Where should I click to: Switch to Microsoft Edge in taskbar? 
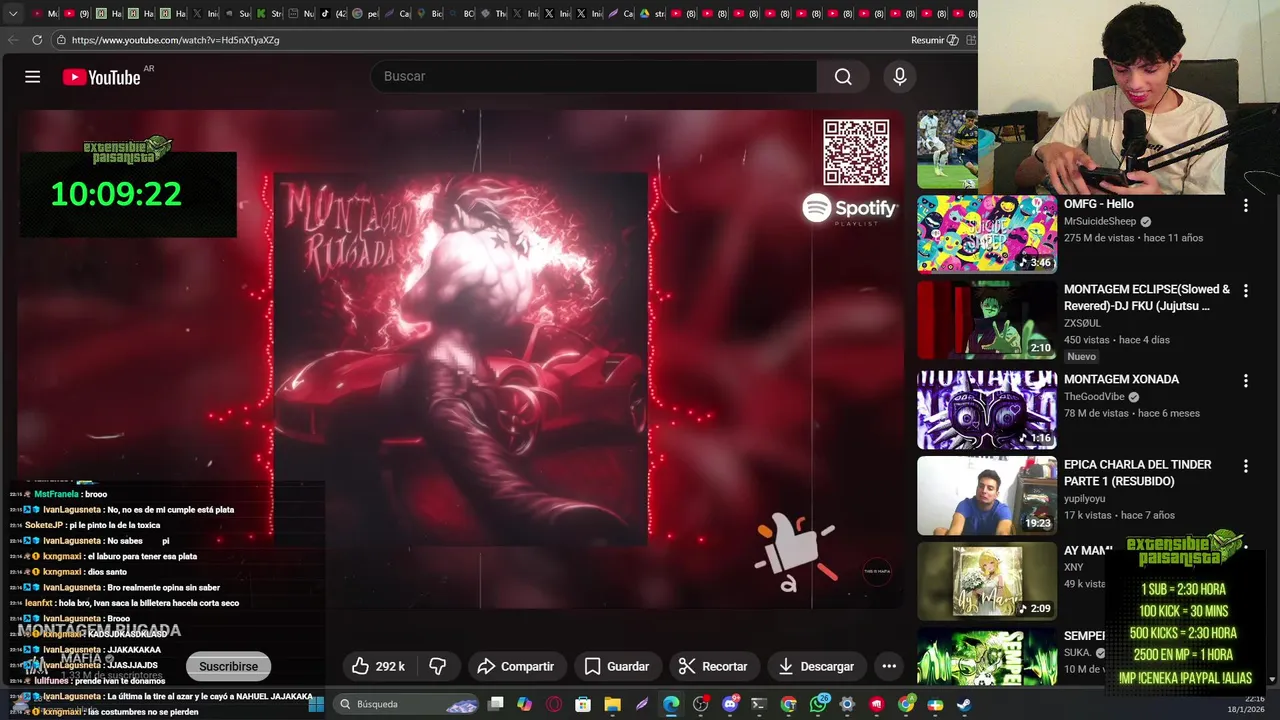[x=671, y=704]
